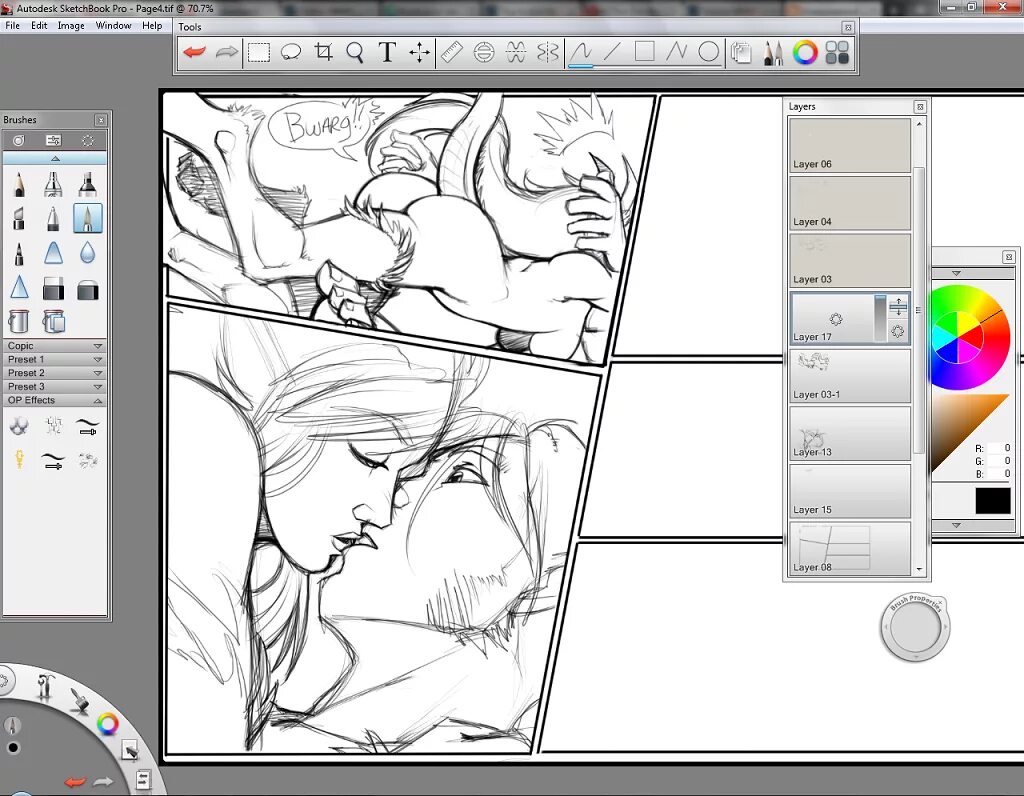Viewport: 1024px width, 796px height.
Task: Collapse the brush set with up arrow
Action: [x=55, y=158]
